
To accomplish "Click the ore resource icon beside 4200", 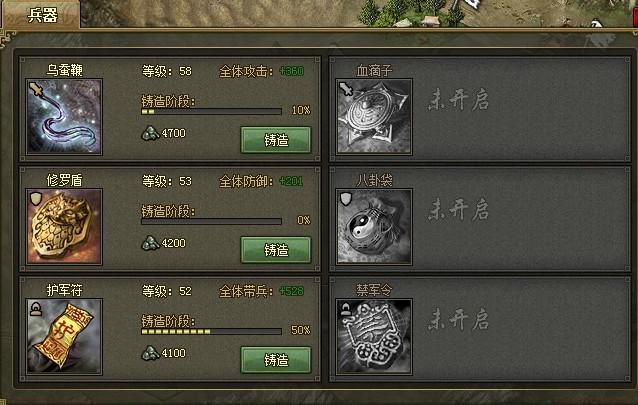I will [150, 243].
